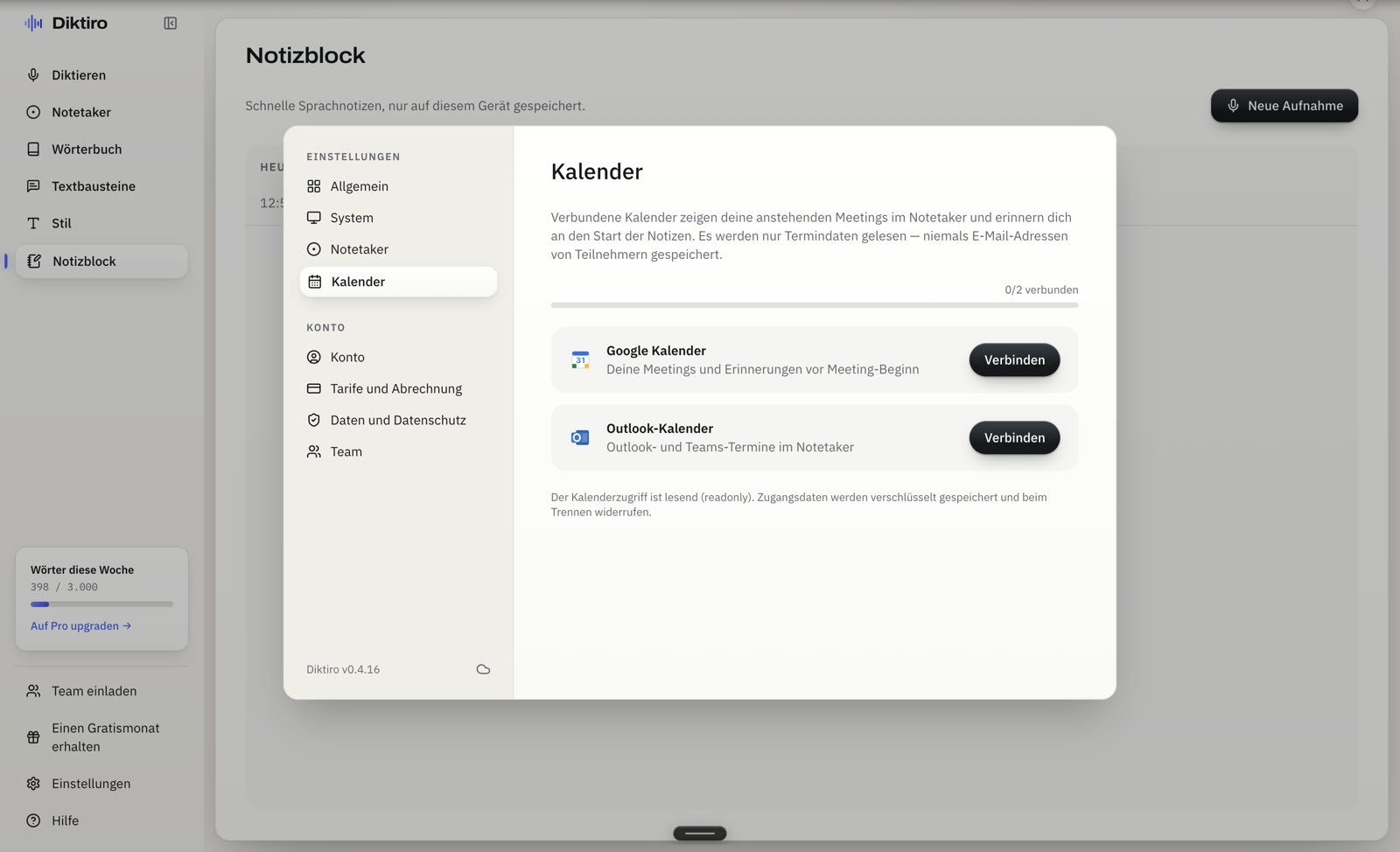Screen dimensions: 1400x852
Task: Open Hilfe in the main sidebar
Action: [x=101, y=821]
